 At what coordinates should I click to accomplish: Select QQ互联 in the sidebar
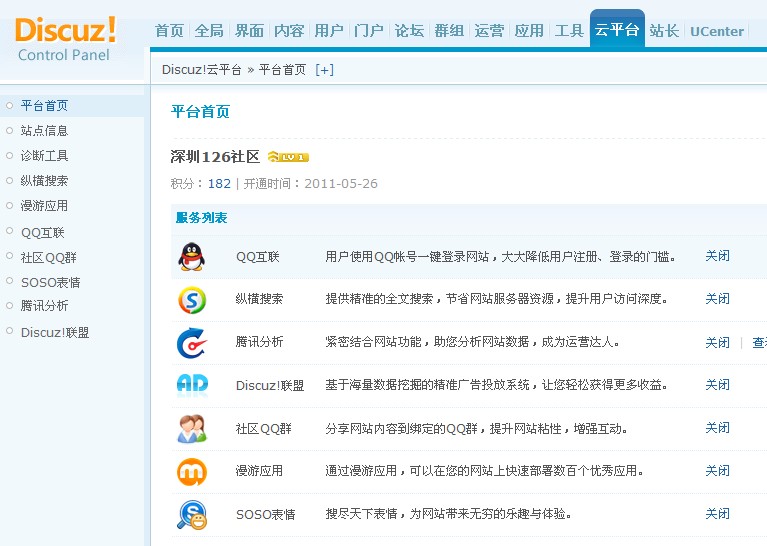[43, 232]
